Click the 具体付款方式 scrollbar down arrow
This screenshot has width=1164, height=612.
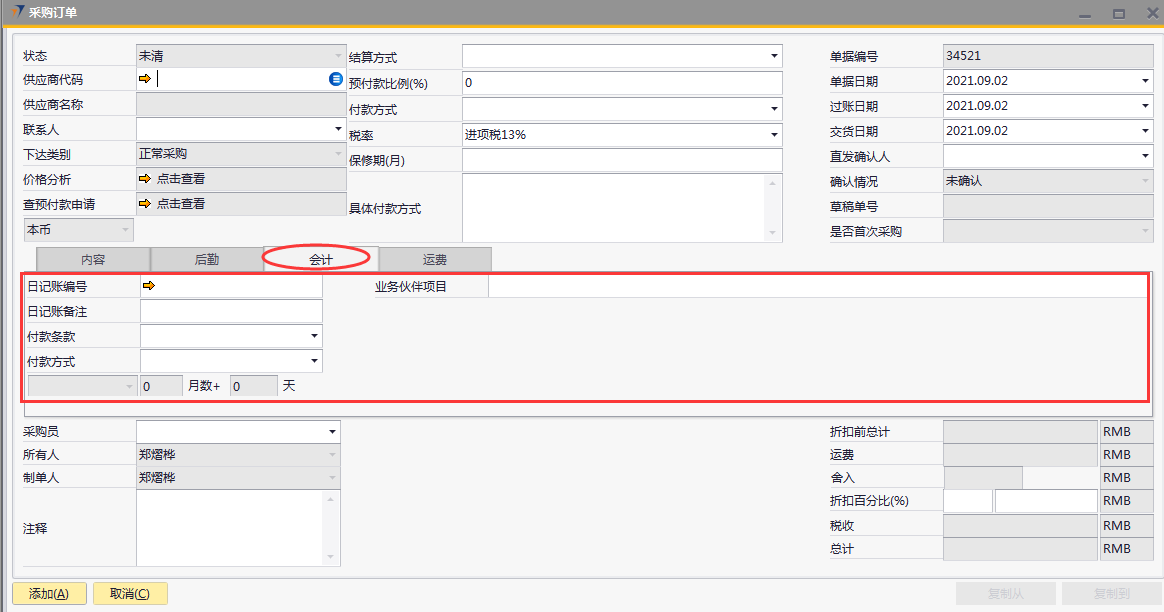(x=772, y=233)
